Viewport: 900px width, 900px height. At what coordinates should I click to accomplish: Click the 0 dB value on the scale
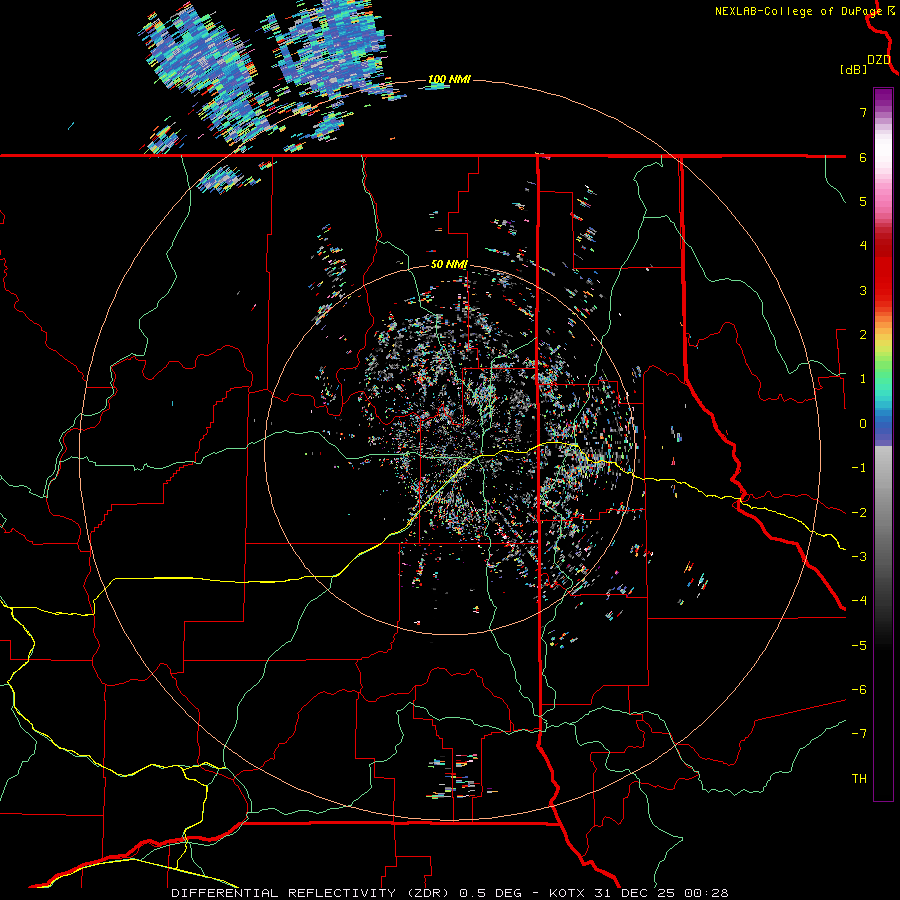[863, 424]
